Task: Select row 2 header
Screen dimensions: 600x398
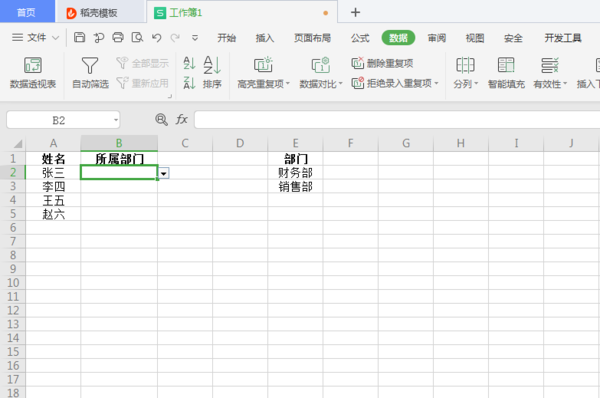Action: [x=13, y=172]
